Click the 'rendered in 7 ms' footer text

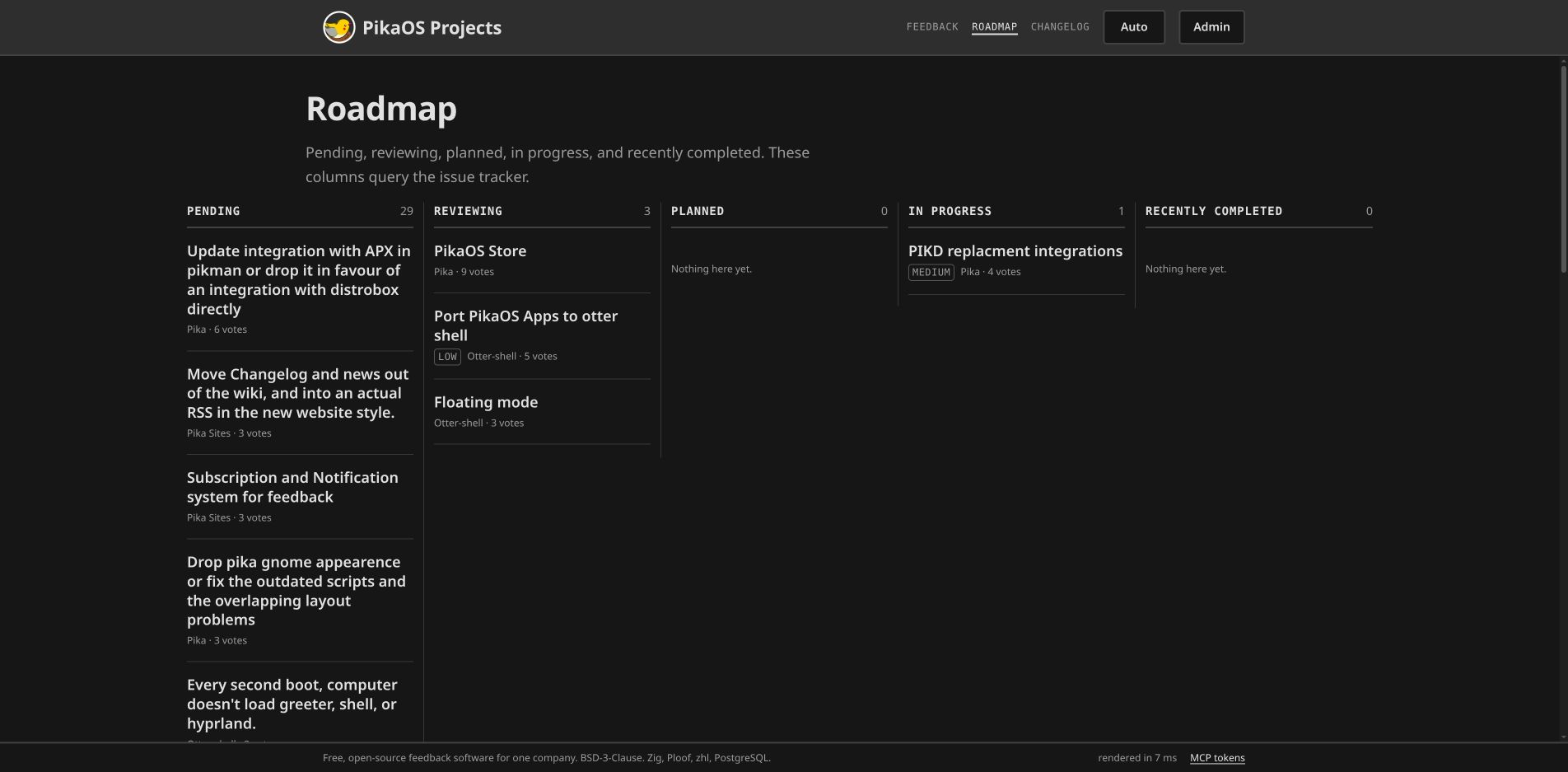tap(1137, 758)
